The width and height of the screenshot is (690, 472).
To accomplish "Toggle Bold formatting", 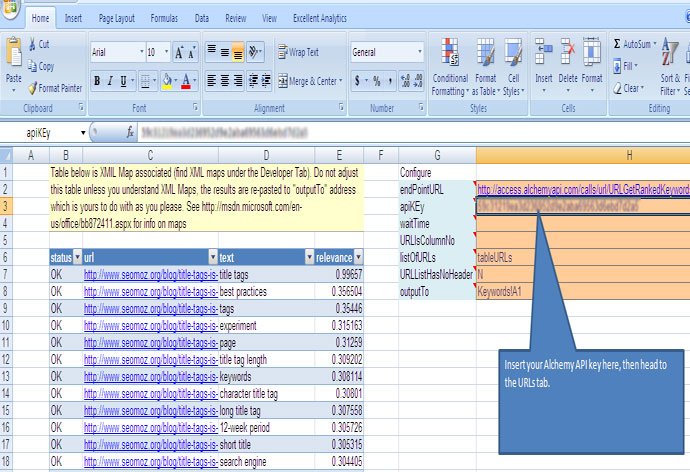I will point(97,81).
